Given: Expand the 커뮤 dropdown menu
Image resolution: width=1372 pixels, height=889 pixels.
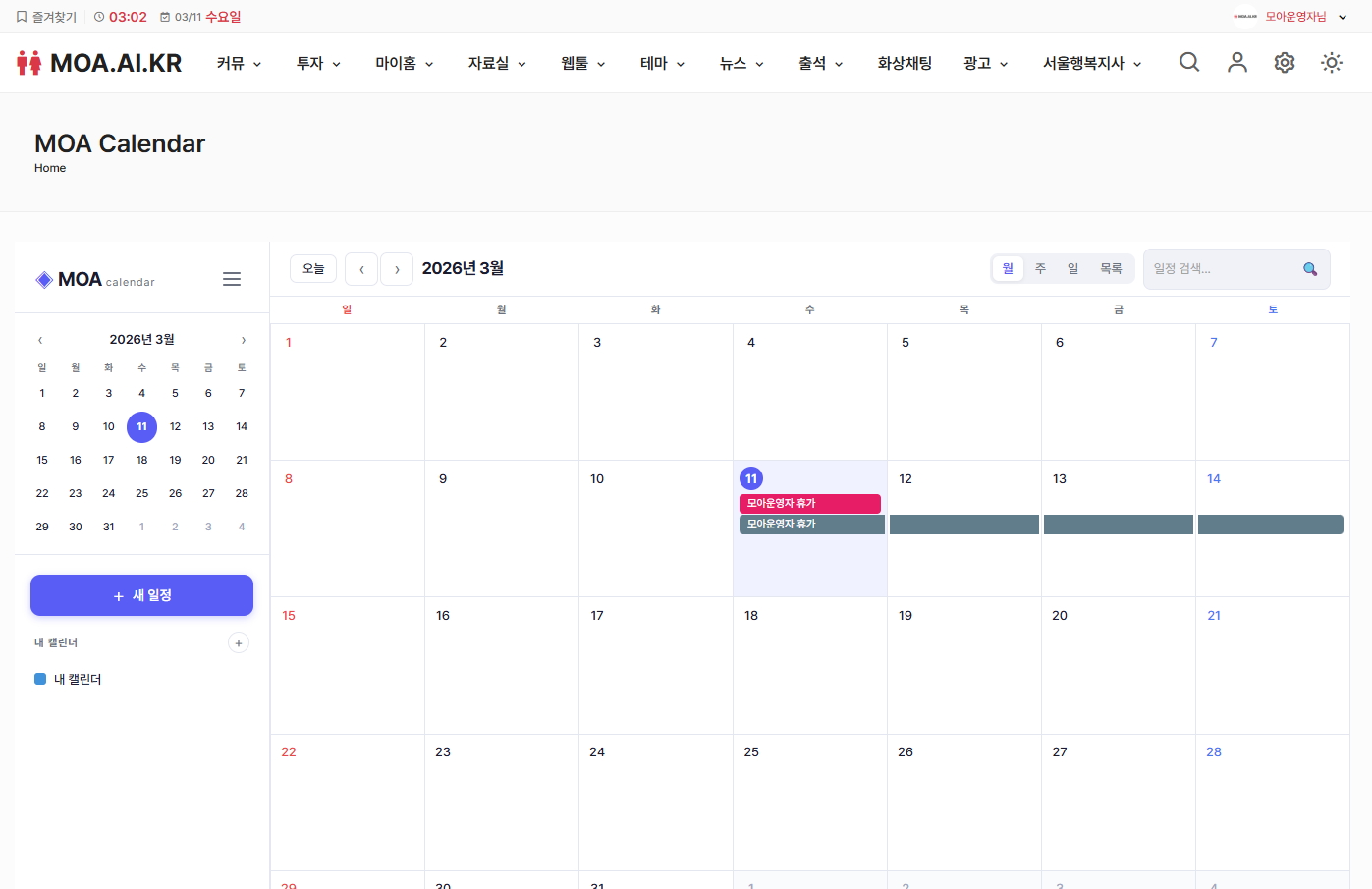Looking at the screenshot, I should pos(239,63).
